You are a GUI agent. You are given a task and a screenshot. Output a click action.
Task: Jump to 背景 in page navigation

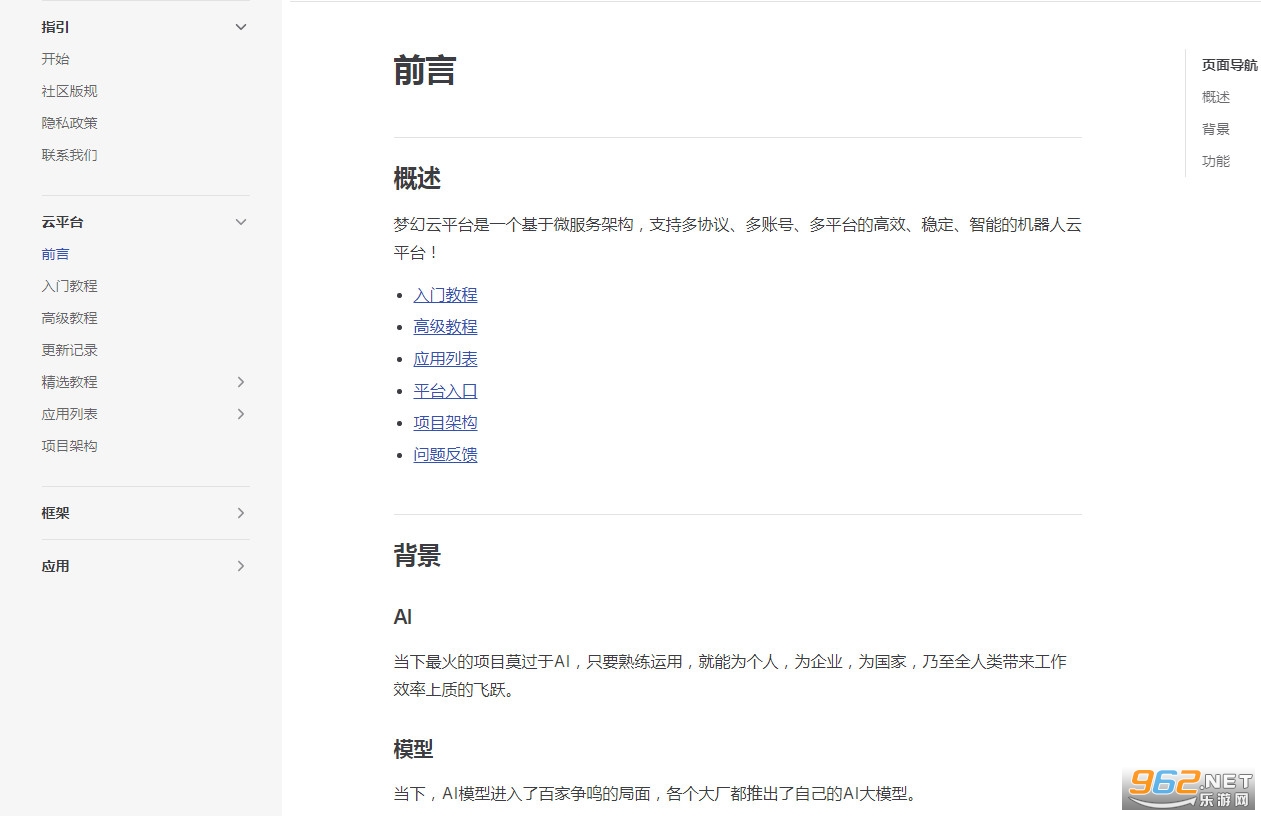tap(1216, 129)
